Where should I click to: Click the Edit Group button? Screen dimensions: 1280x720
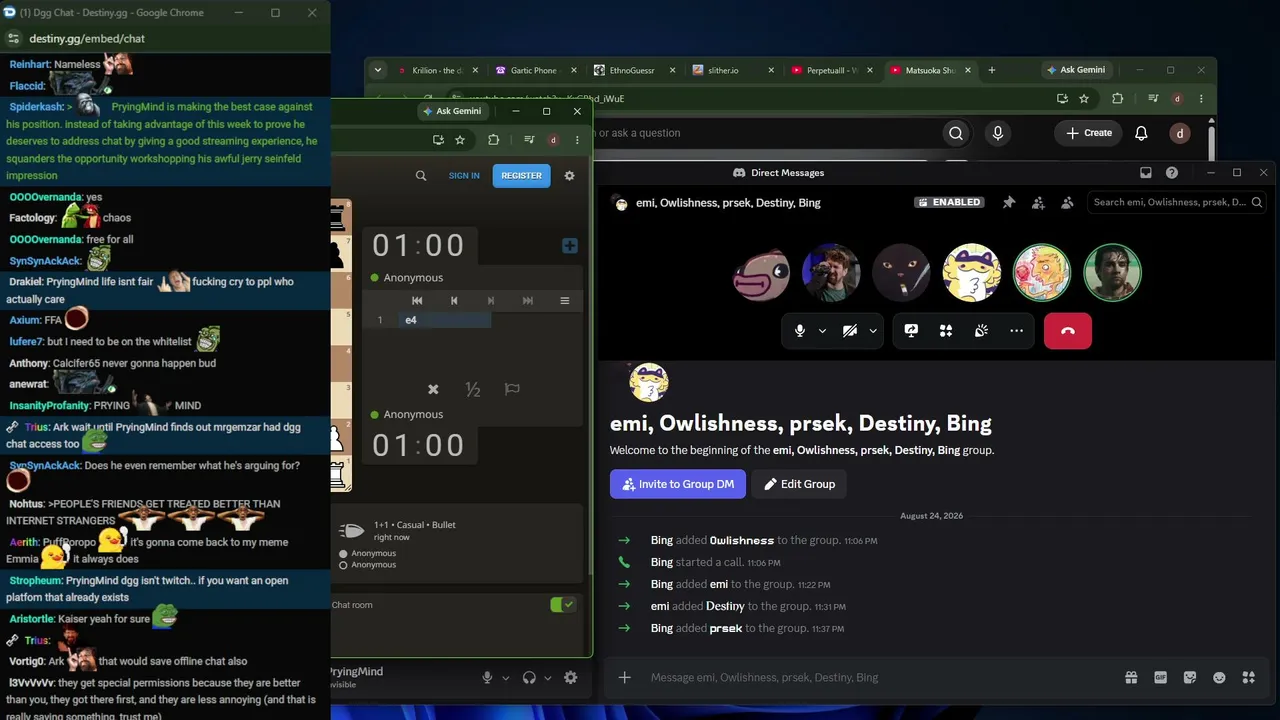coord(799,484)
